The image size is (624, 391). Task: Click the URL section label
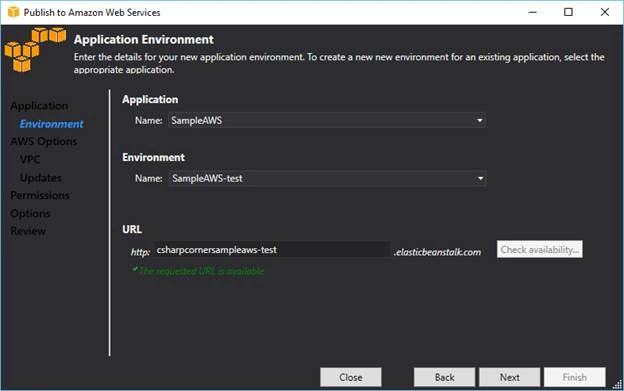pos(132,230)
